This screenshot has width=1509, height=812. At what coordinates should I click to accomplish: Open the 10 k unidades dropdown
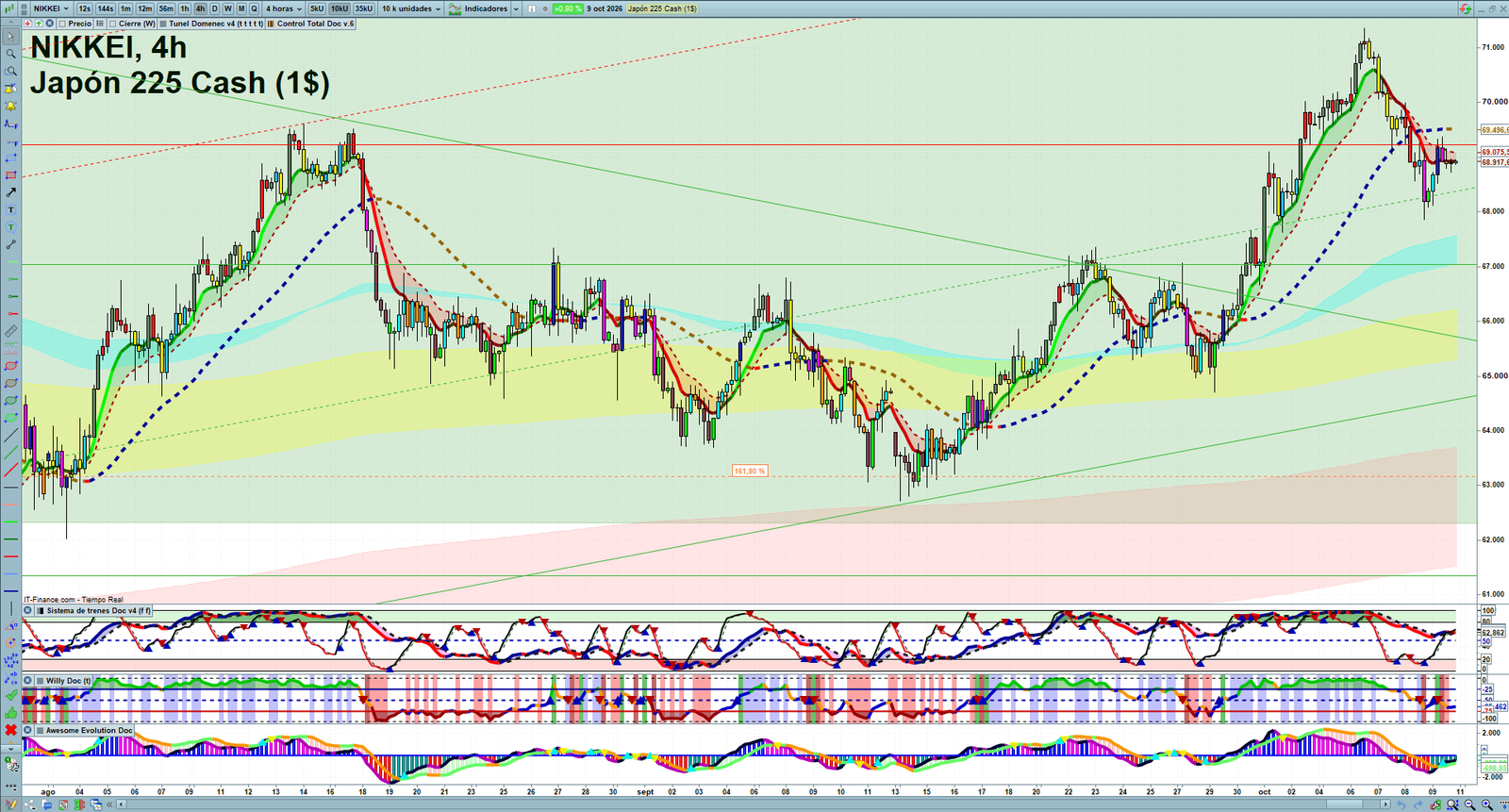[x=411, y=8]
